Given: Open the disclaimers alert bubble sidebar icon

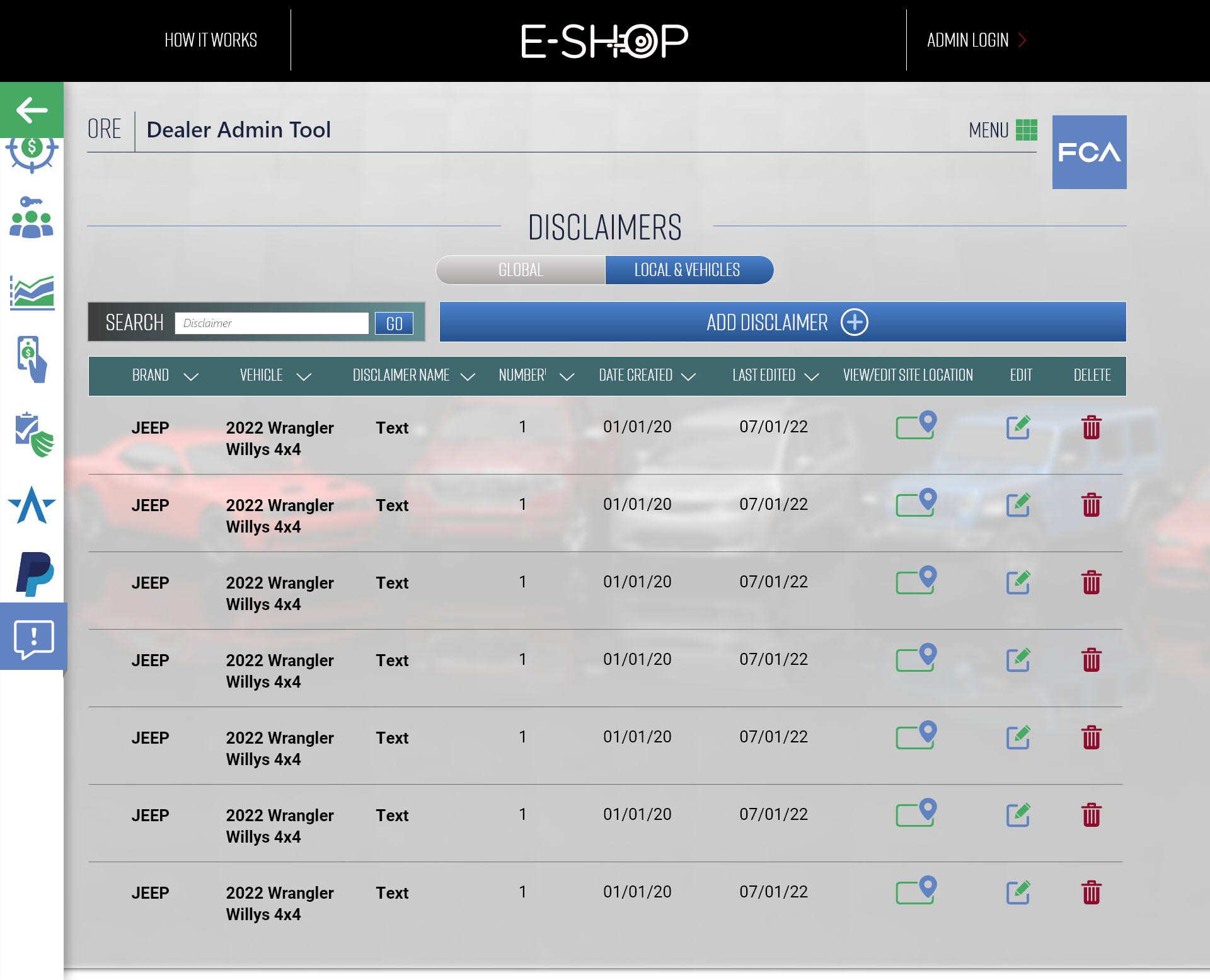Looking at the screenshot, I should tap(33, 637).
